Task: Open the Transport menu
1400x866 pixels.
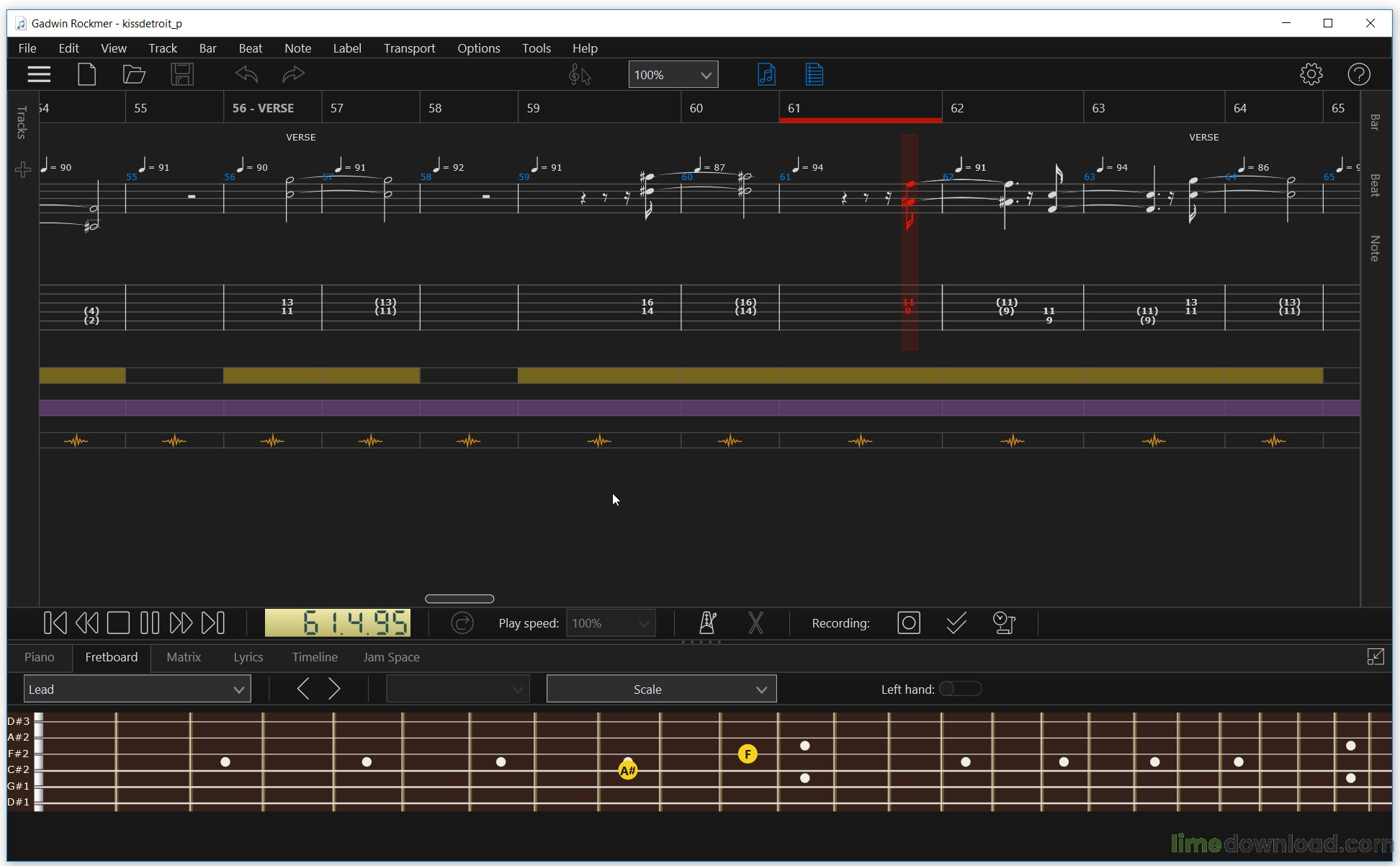Action: point(409,48)
